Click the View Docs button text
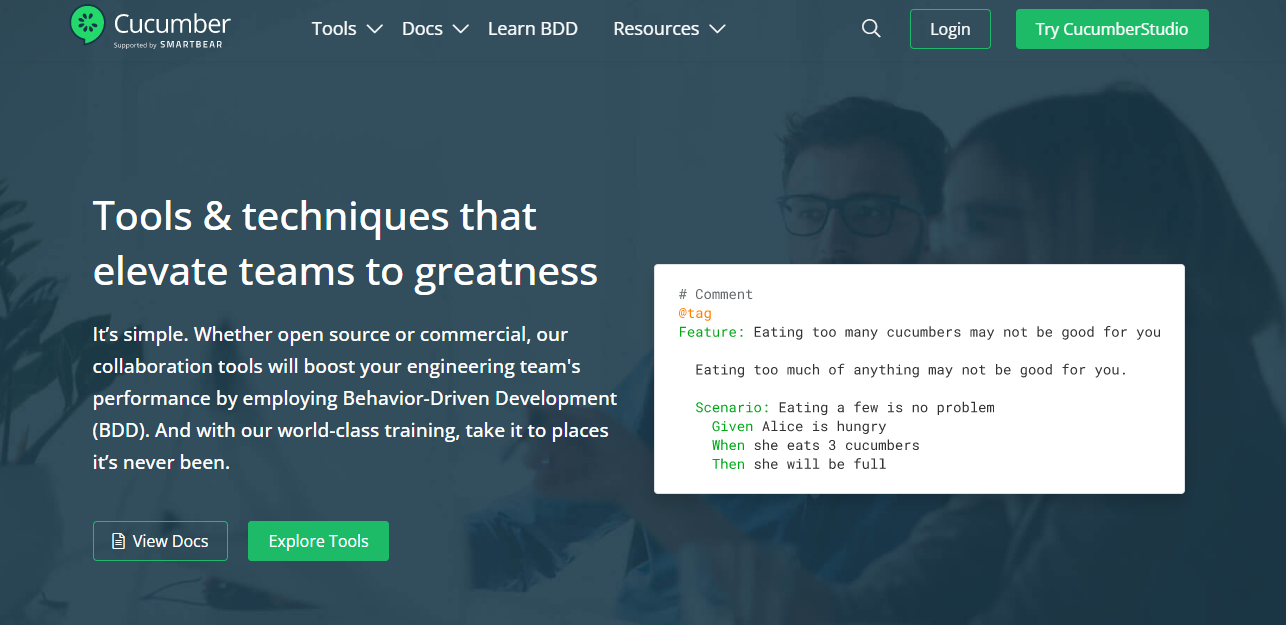 tap(170, 541)
